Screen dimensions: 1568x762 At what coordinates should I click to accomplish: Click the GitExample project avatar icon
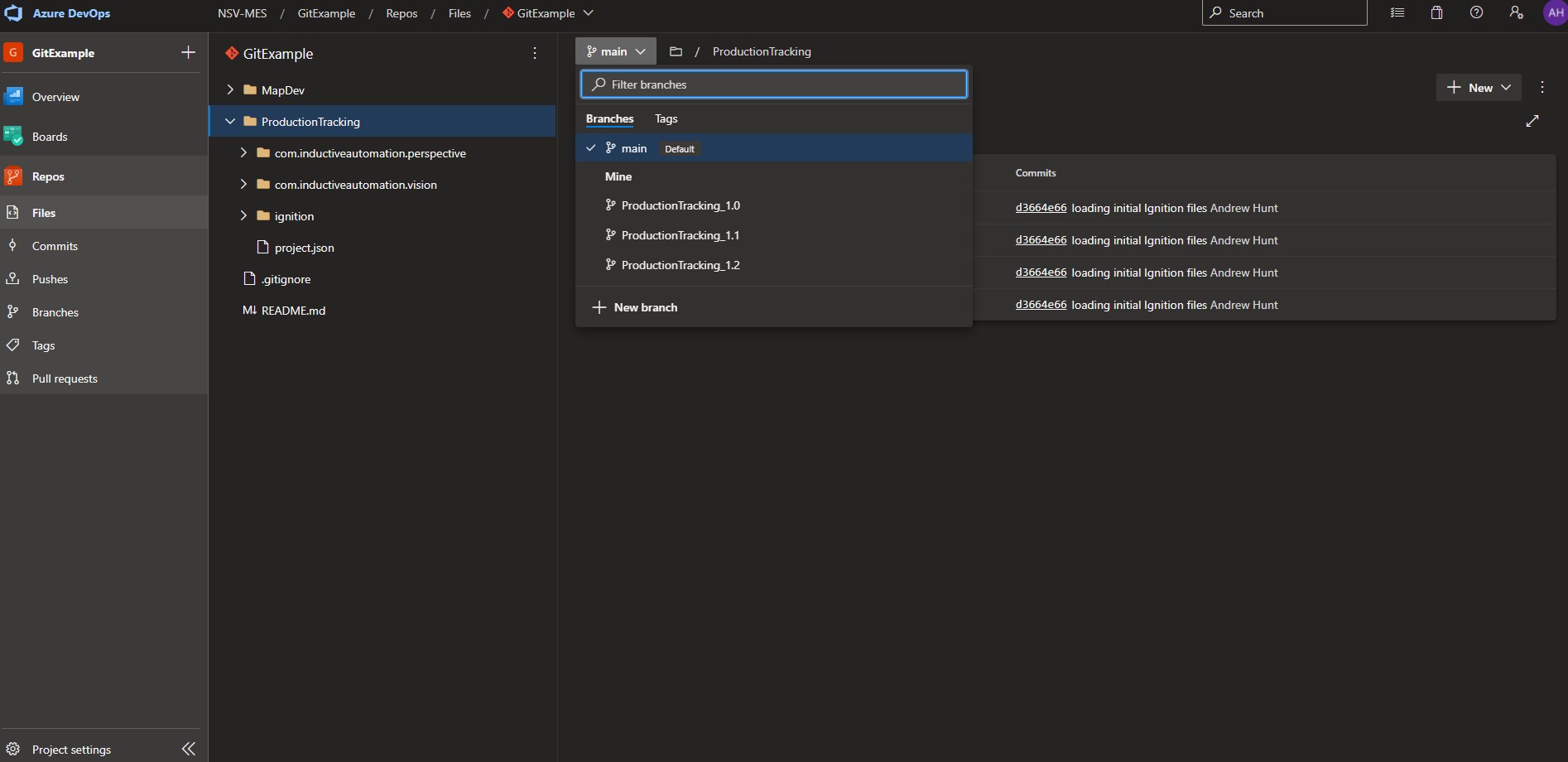[13, 52]
